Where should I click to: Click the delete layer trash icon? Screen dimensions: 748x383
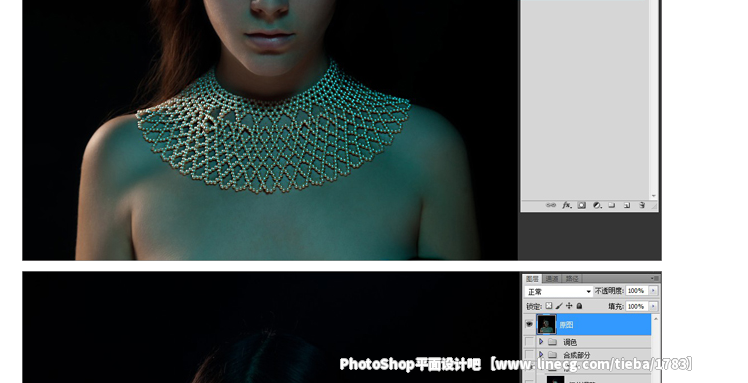[642, 205]
